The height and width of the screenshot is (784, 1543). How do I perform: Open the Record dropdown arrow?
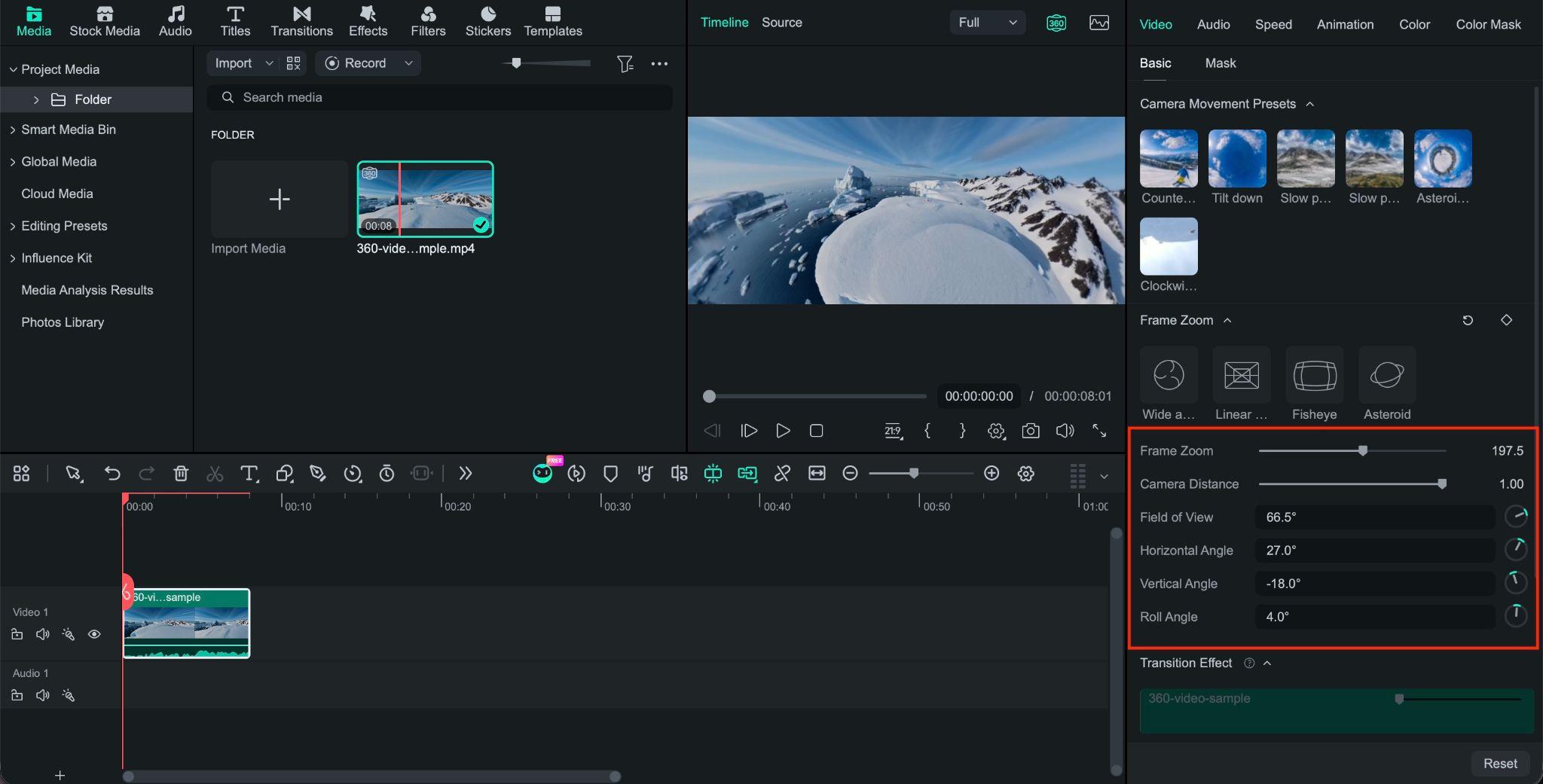(x=408, y=63)
